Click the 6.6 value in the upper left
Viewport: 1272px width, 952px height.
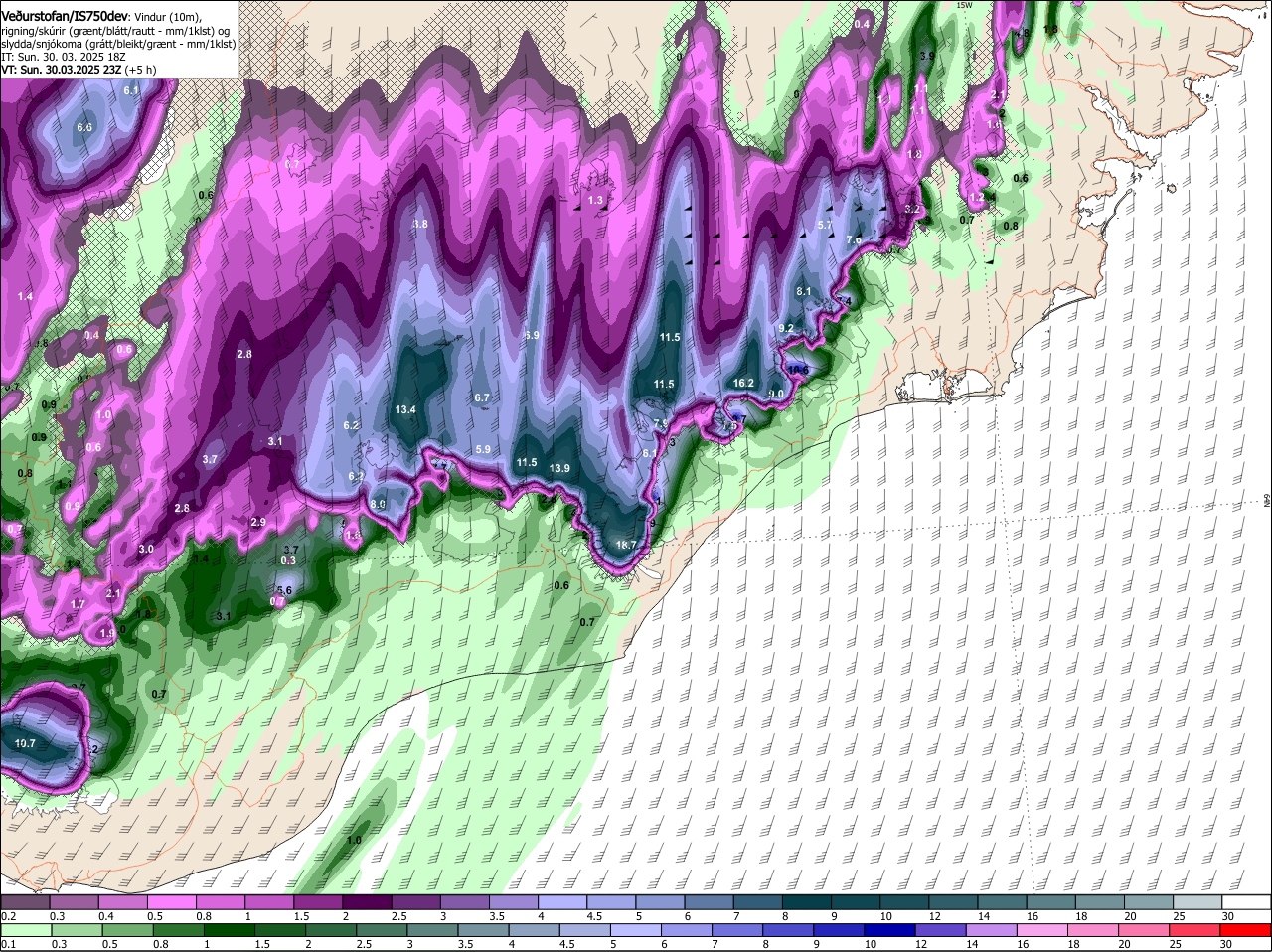(84, 128)
